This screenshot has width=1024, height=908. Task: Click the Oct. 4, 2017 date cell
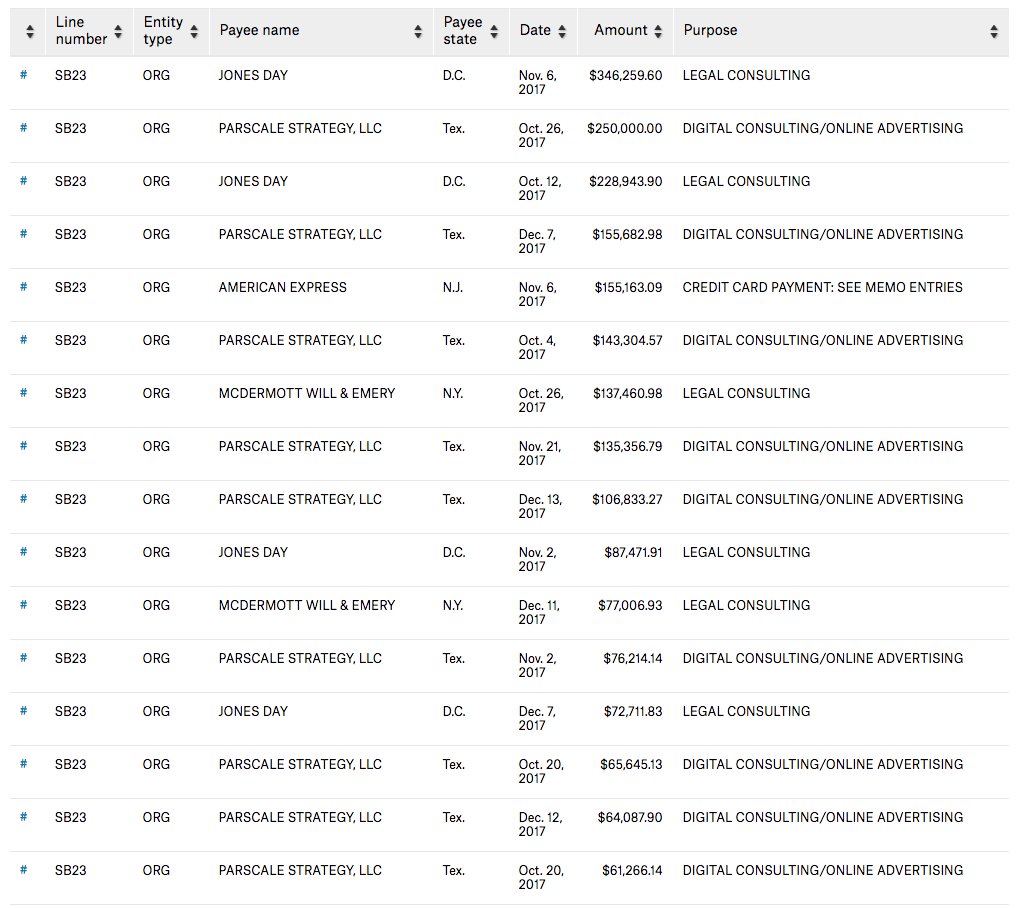click(x=537, y=347)
